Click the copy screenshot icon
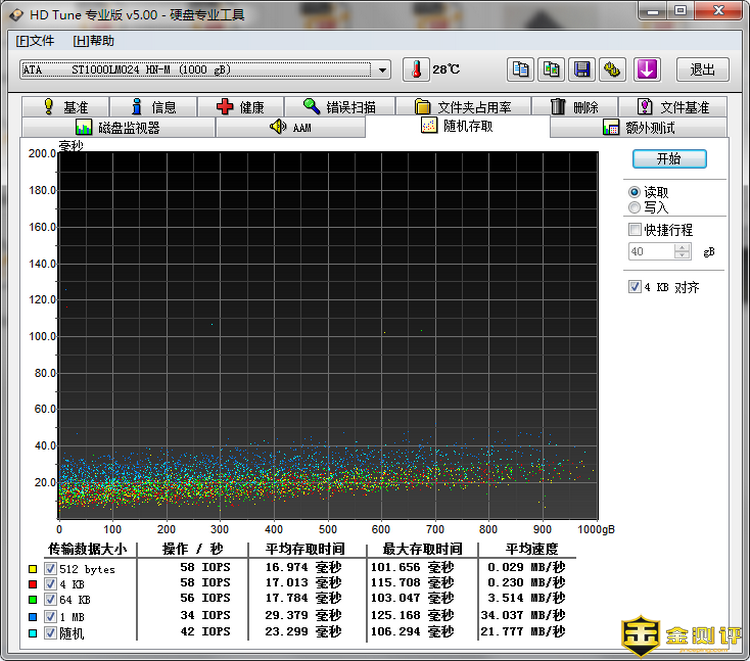750x661 pixels. point(551,69)
